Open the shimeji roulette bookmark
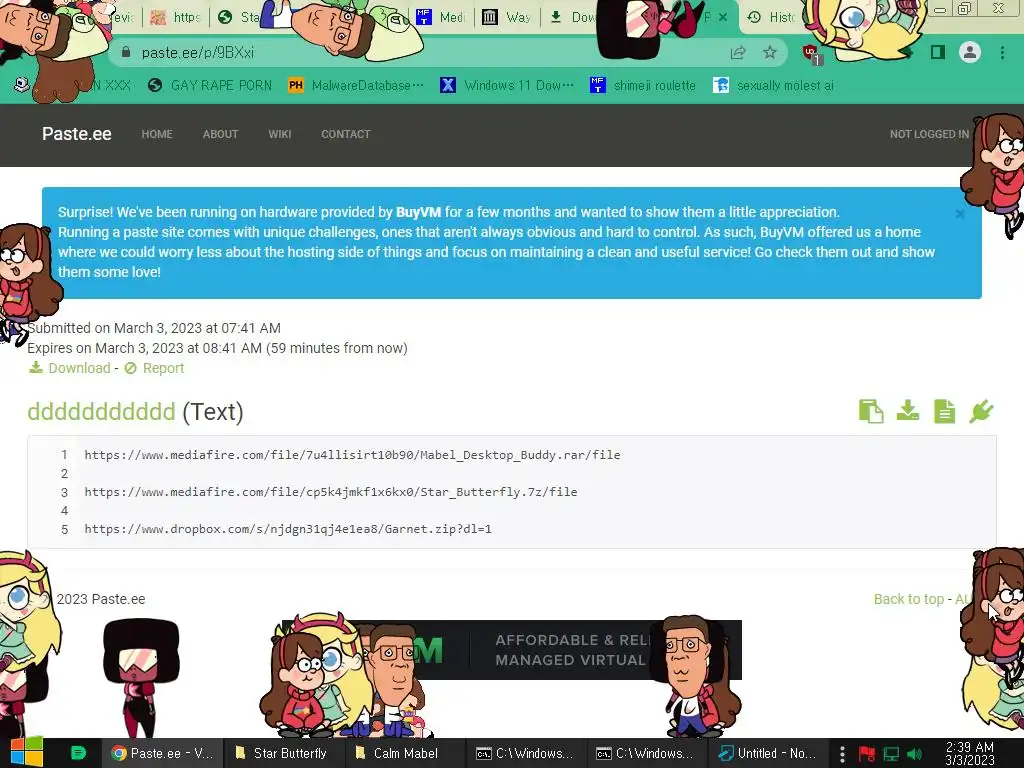The image size is (1024, 768). 643,86
